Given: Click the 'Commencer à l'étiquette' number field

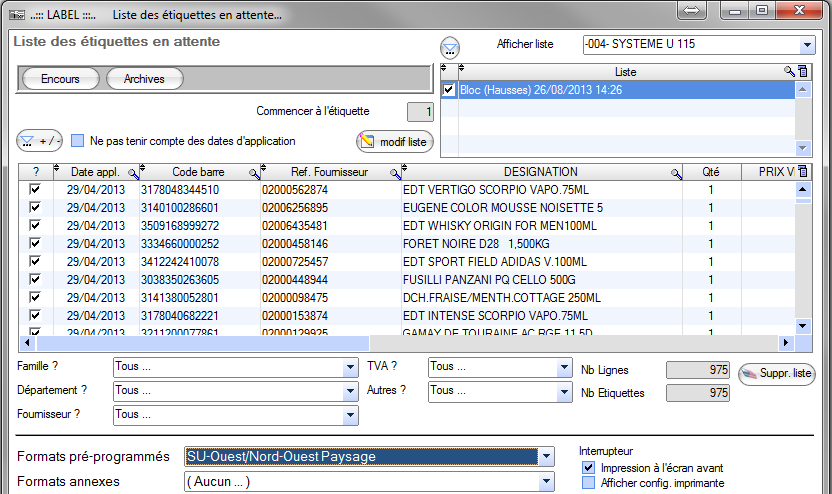Looking at the screenshot, I should (420, 112).
